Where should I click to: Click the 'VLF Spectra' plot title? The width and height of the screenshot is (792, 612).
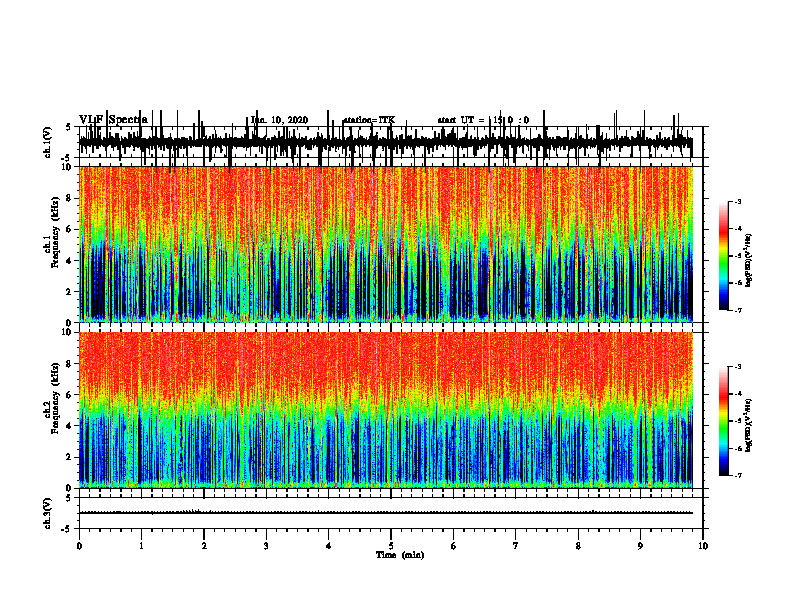[x=114, y=119]
